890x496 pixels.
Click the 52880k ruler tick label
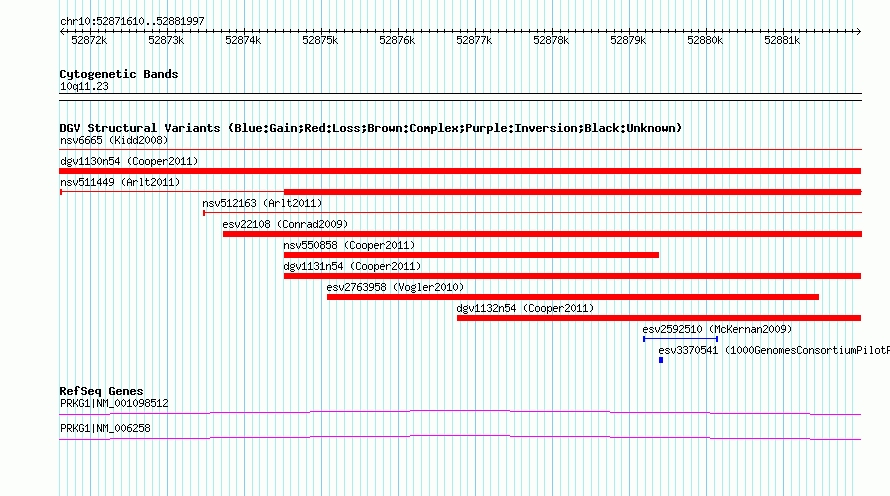click(705, 40)
